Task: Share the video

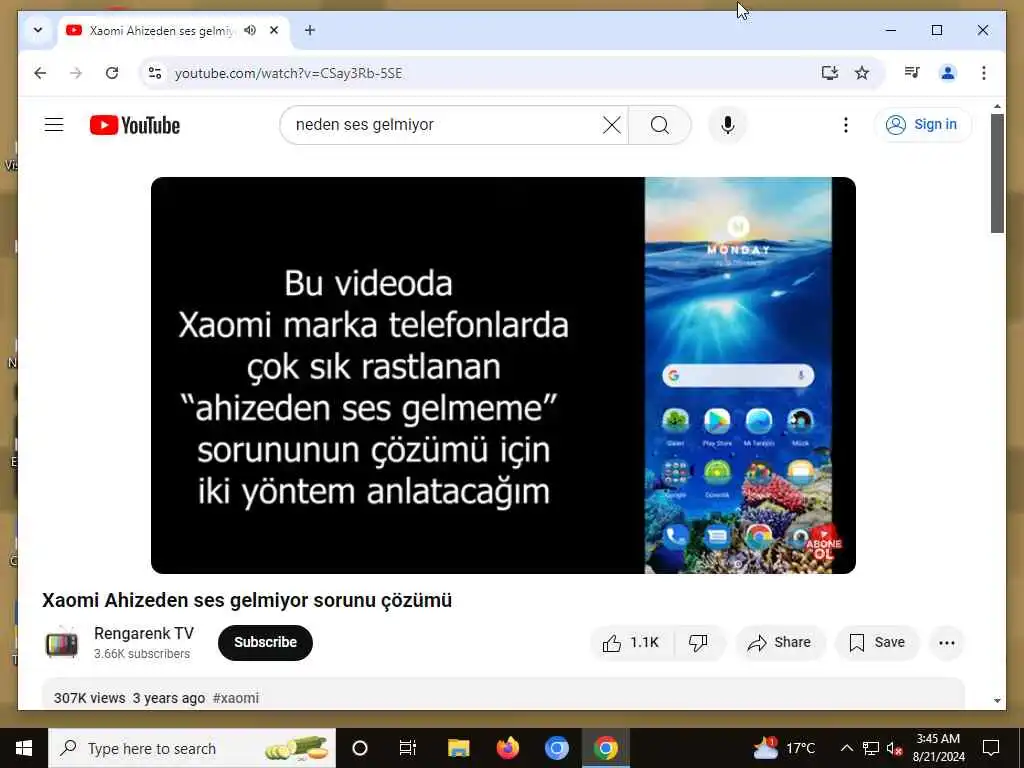Action: click(x=780, y=643)
